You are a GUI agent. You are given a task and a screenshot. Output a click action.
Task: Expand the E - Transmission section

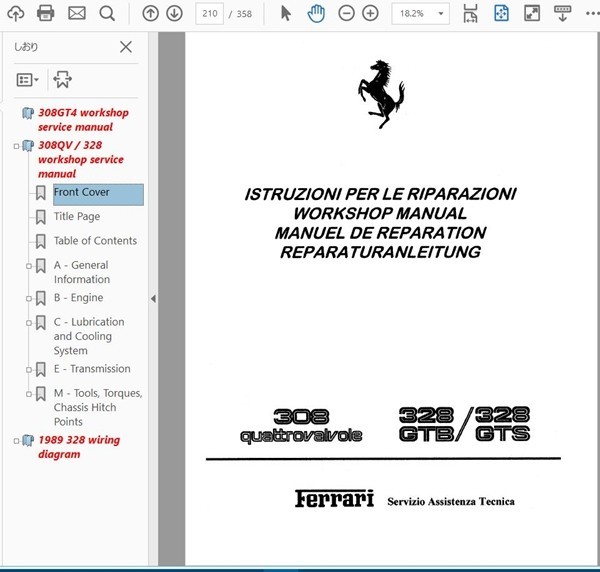point(29,370)
